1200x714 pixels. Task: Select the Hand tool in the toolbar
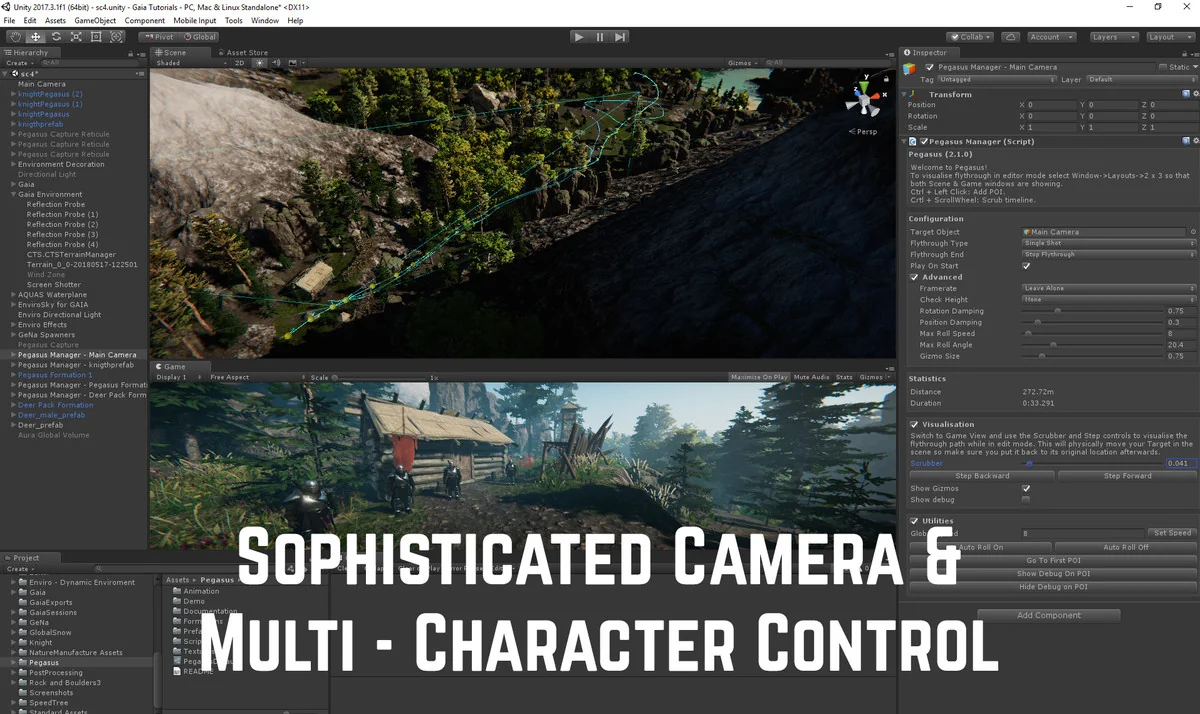point(16,36)
